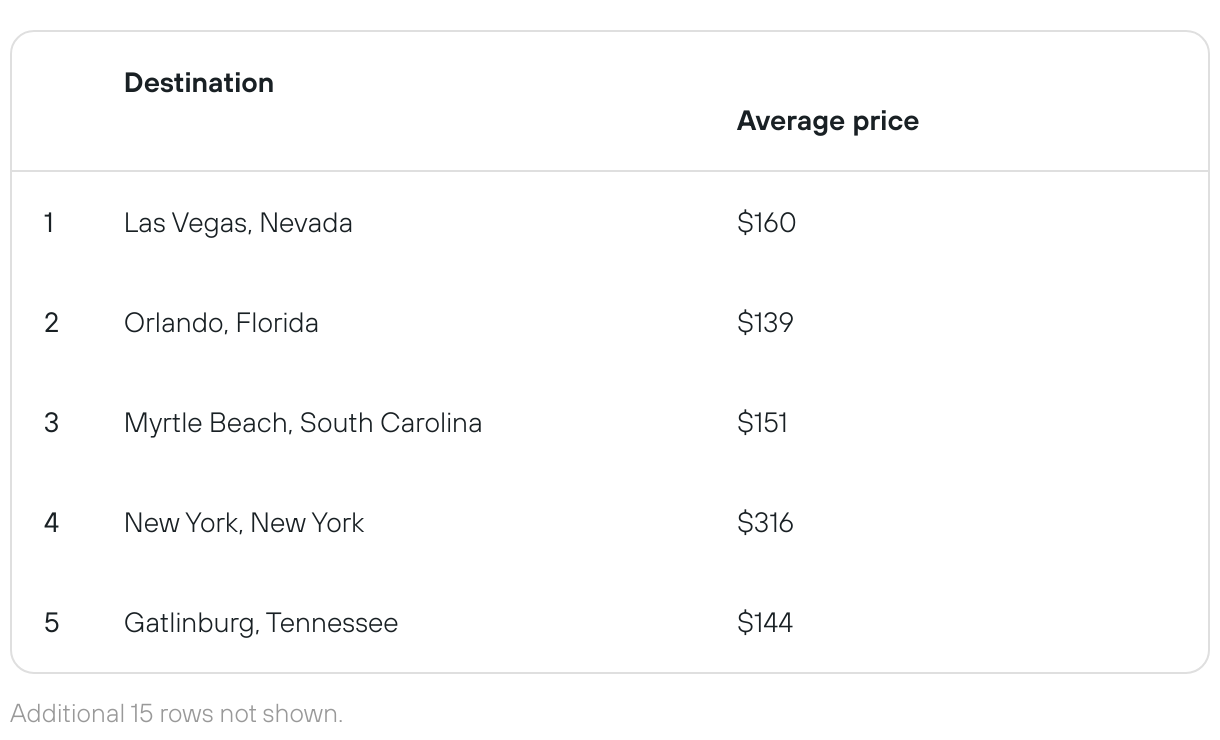Click the $160 average price value

(766, 222)
